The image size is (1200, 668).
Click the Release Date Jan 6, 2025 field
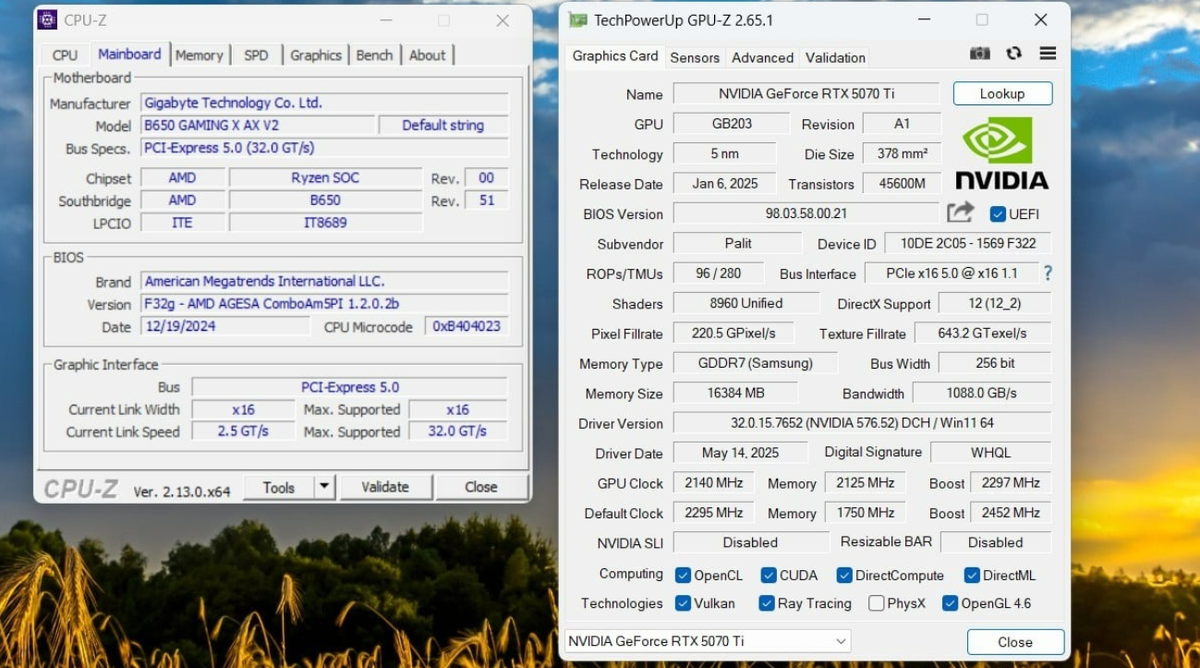[725, 183]
